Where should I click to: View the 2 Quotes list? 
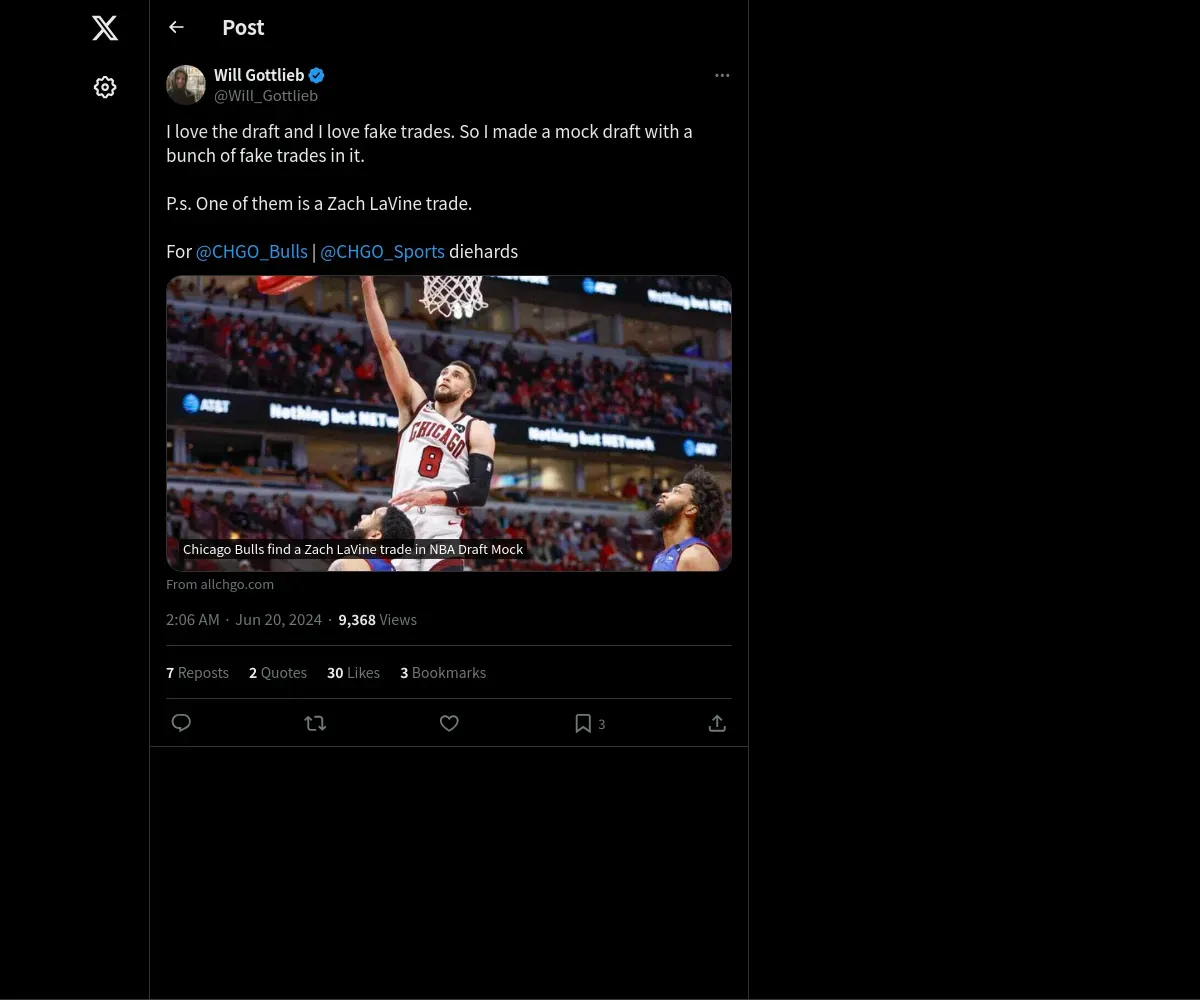277,673
